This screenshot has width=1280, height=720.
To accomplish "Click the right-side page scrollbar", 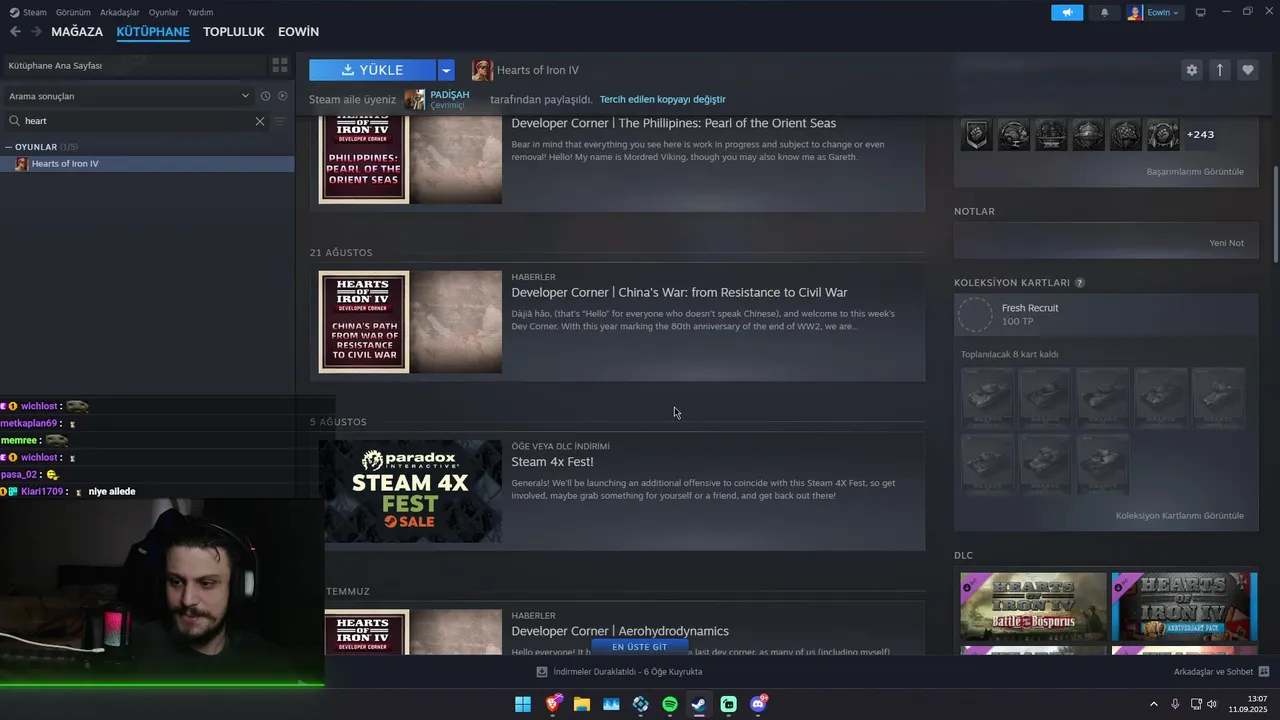I will tap(1275, 215).
